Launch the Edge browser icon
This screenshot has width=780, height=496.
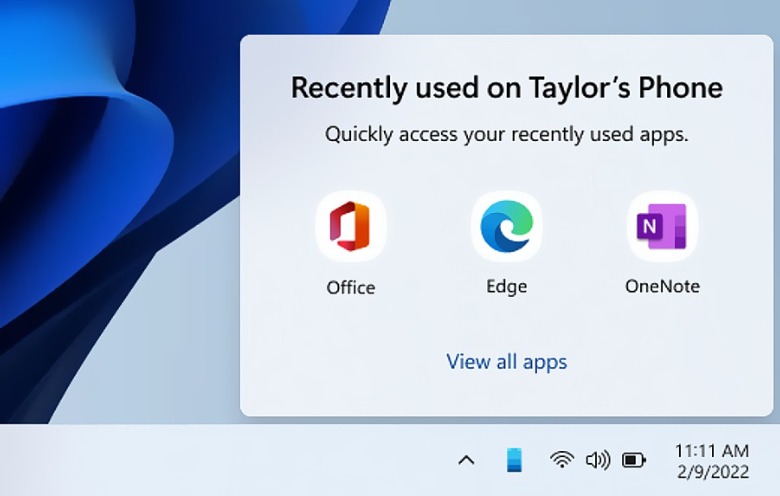click(506, 226)
